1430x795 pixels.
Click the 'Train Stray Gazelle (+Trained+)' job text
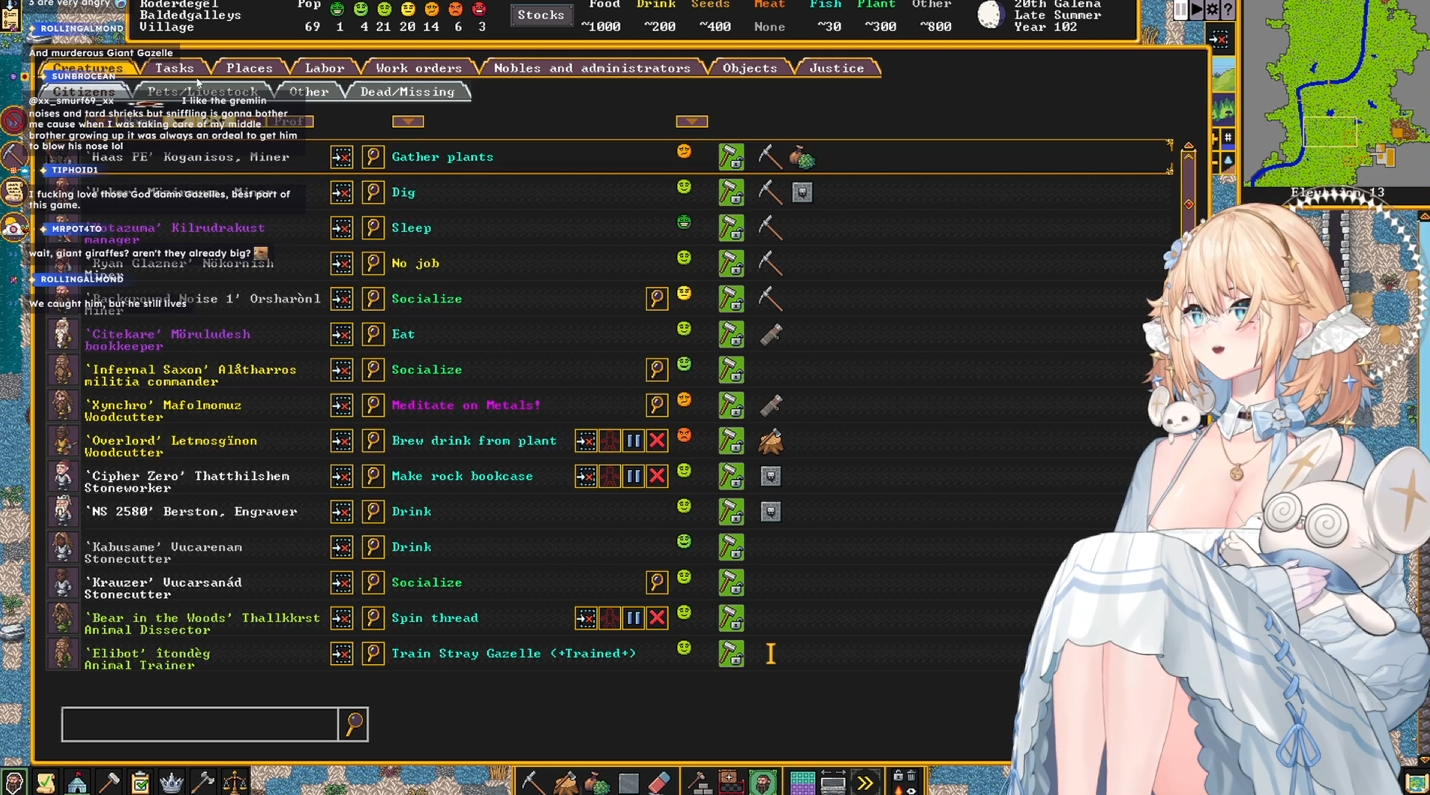point(514,653)
